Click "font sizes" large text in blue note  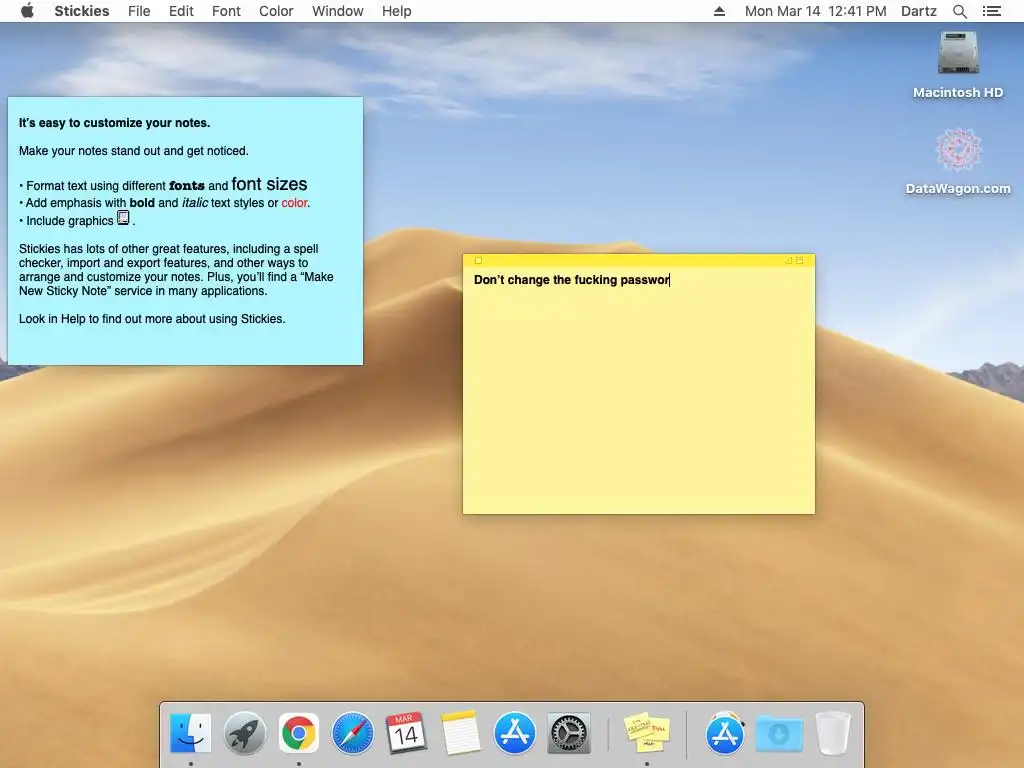click(269, 184)
